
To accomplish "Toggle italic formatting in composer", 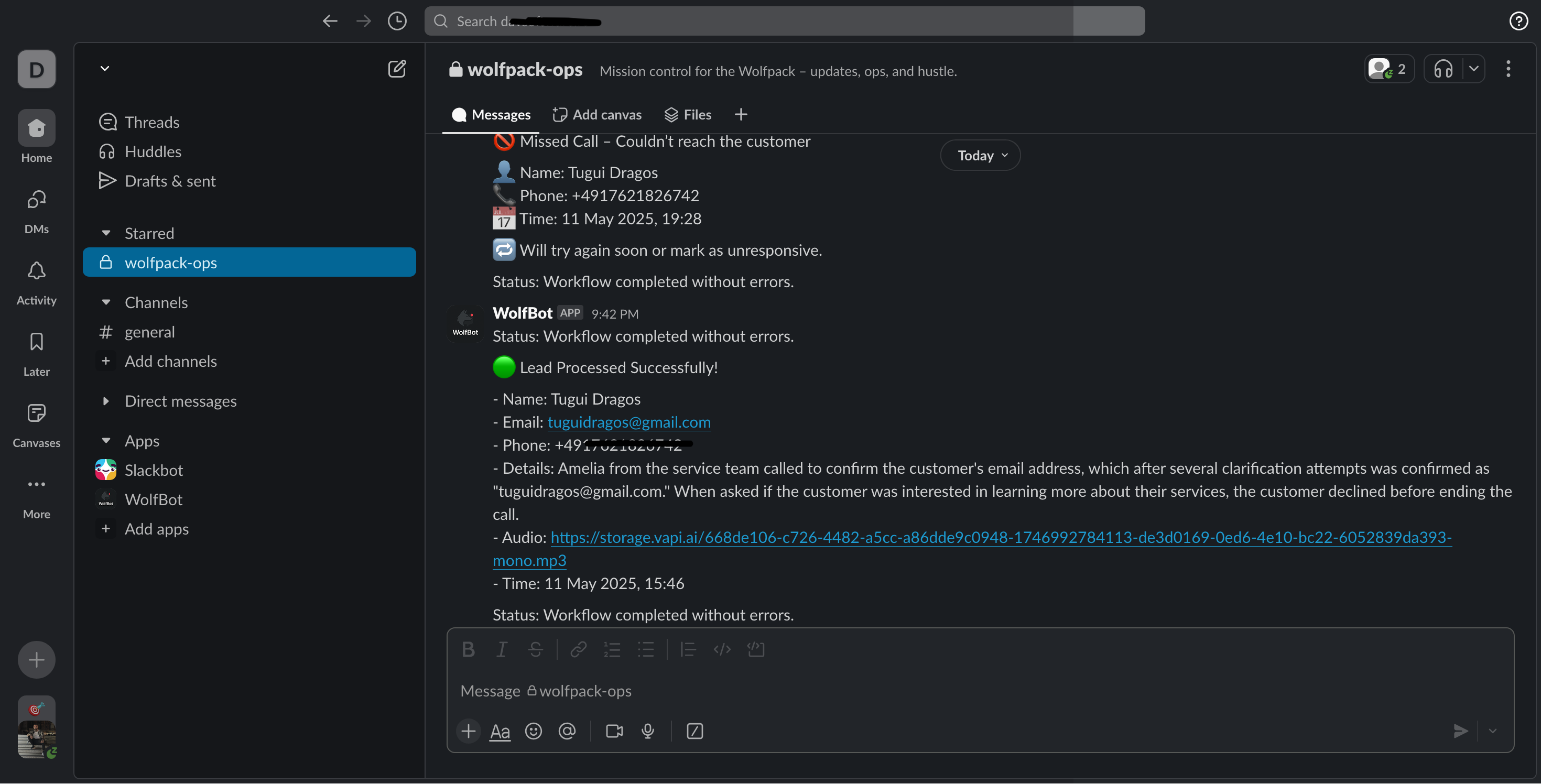I will point(501,649).
